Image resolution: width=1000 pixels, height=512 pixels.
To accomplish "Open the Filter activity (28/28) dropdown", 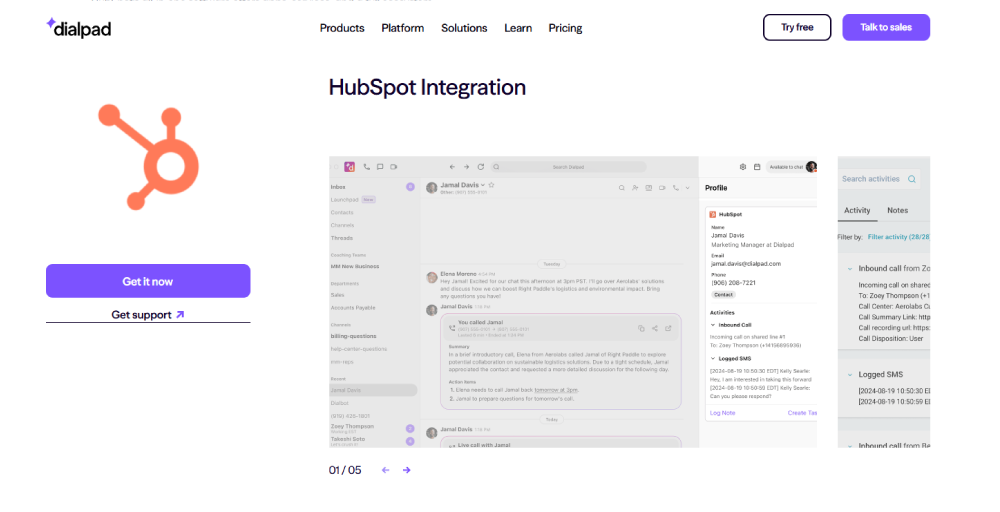I will 899,237.
